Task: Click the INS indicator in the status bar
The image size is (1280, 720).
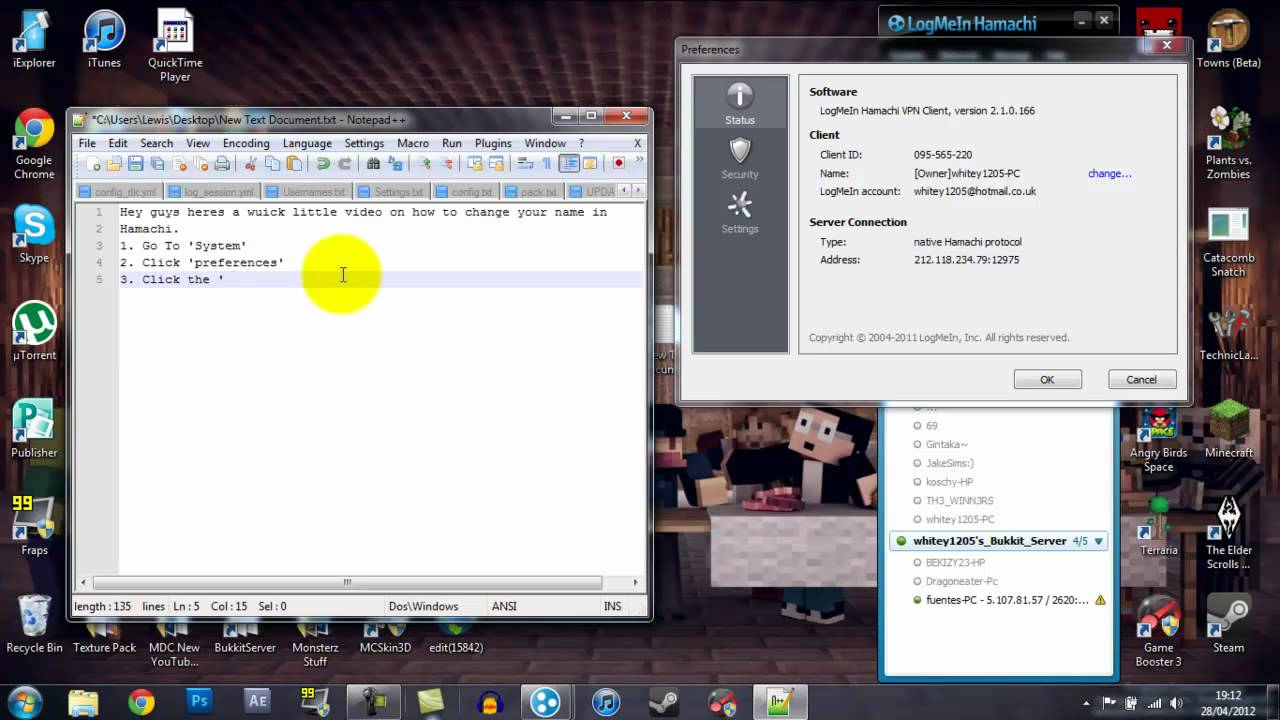Action: click(612, 606)
